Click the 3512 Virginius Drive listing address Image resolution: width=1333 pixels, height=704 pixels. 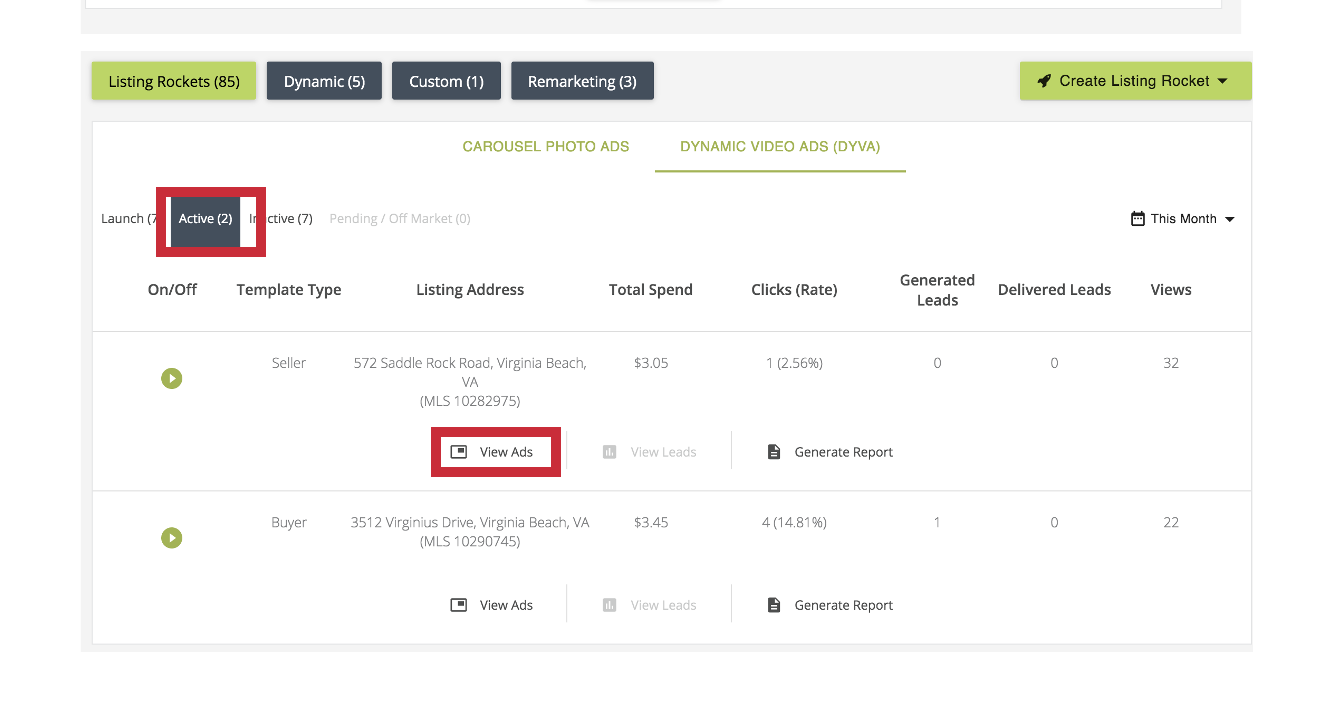click(469, 522)
